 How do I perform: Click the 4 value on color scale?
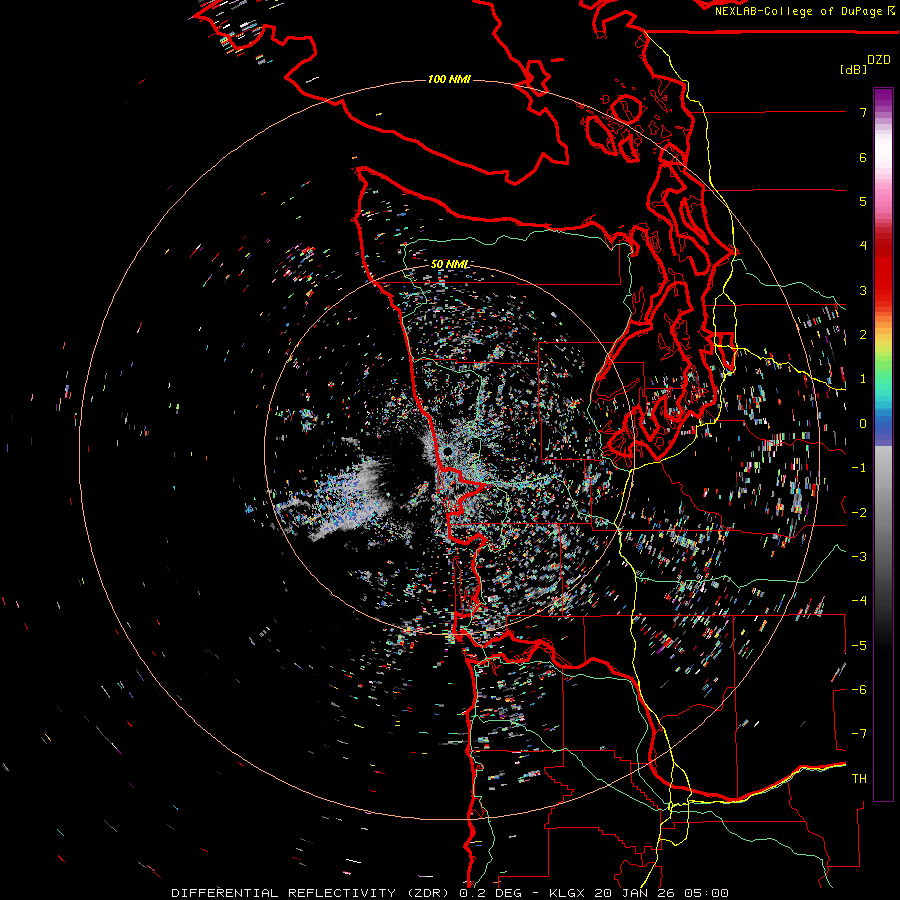[863, 246]
